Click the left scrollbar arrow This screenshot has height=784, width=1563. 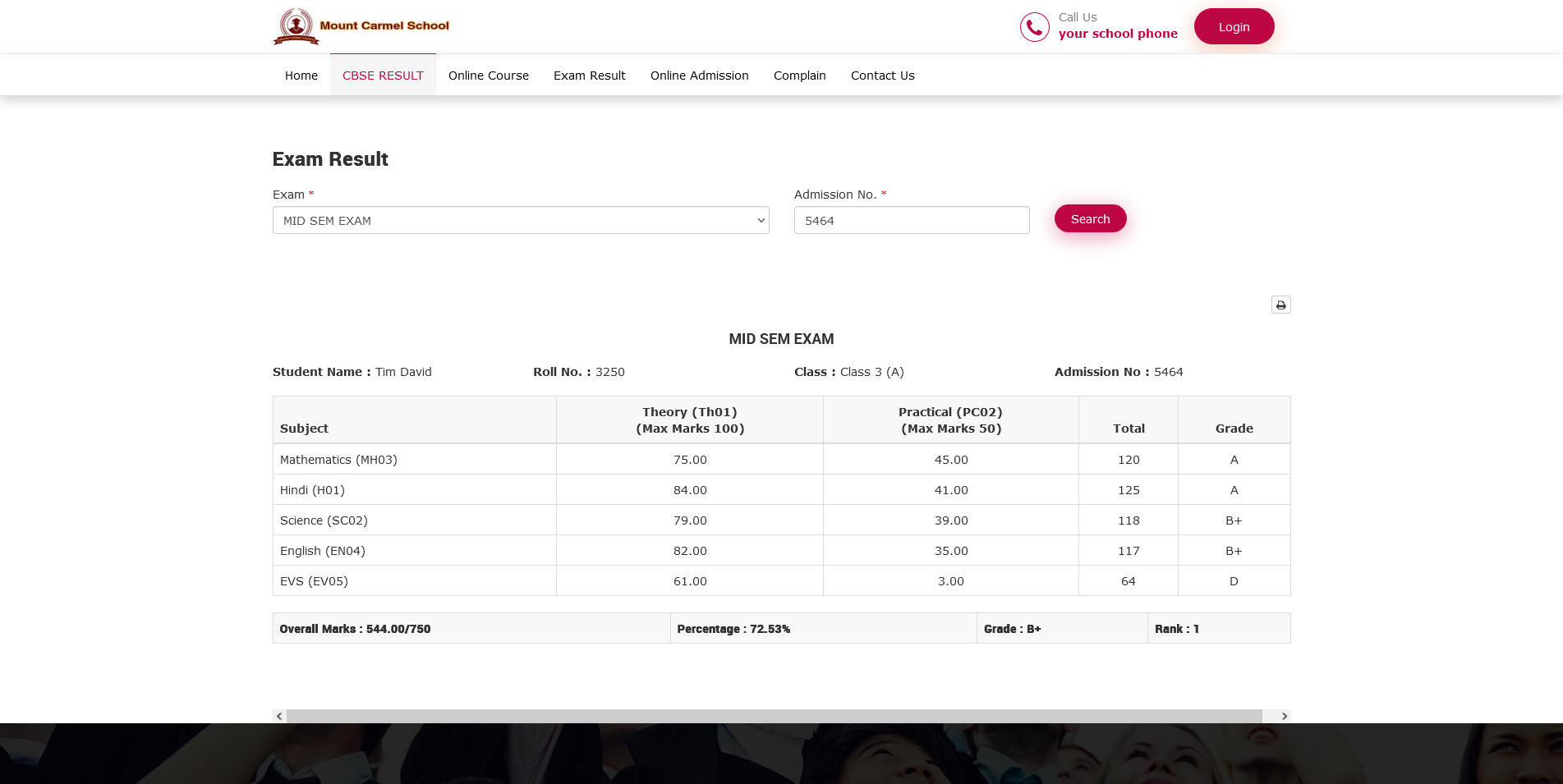[x=279, y=716]
